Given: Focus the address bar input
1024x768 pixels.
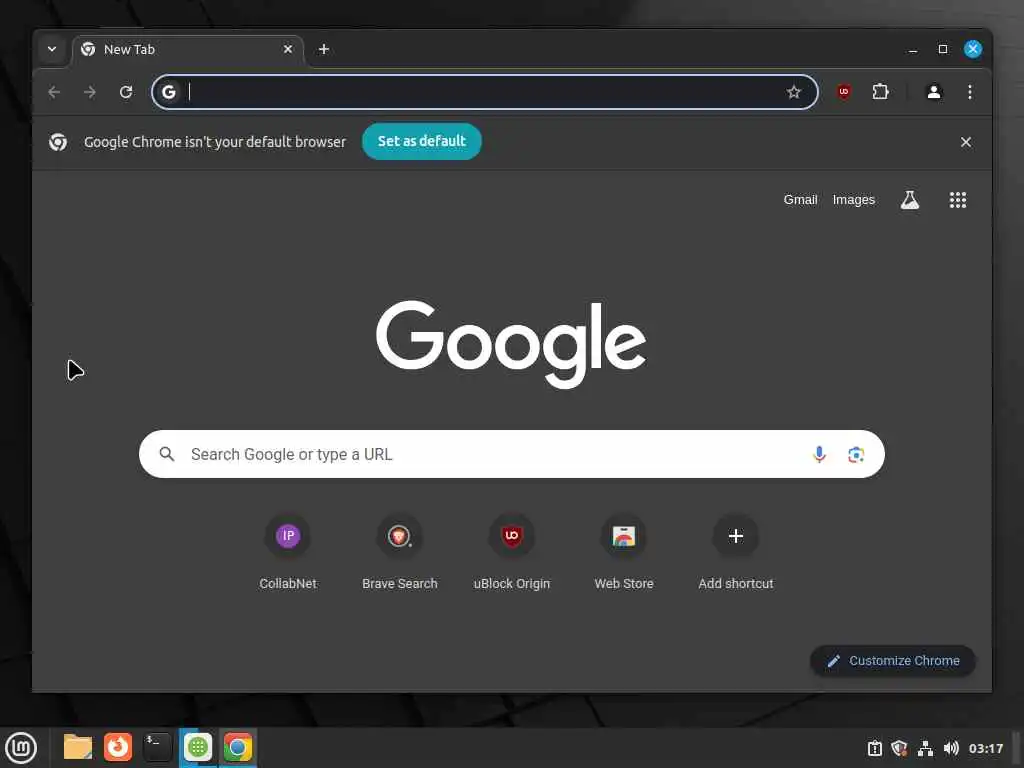Looking at the screenshot, I should [x=483, y=92].
